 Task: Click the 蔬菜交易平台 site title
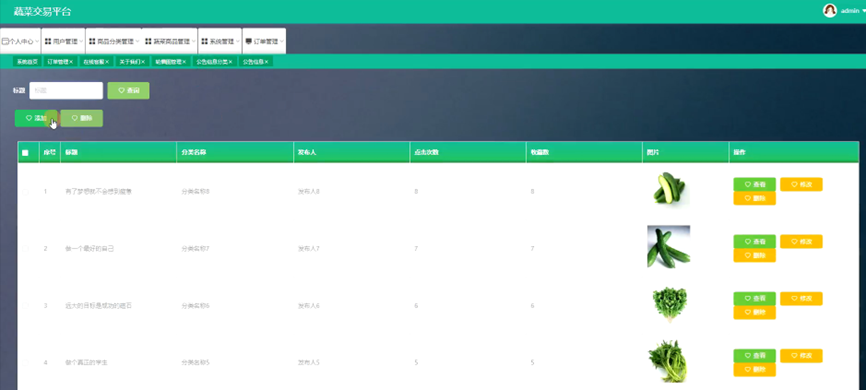click(43, 12)
